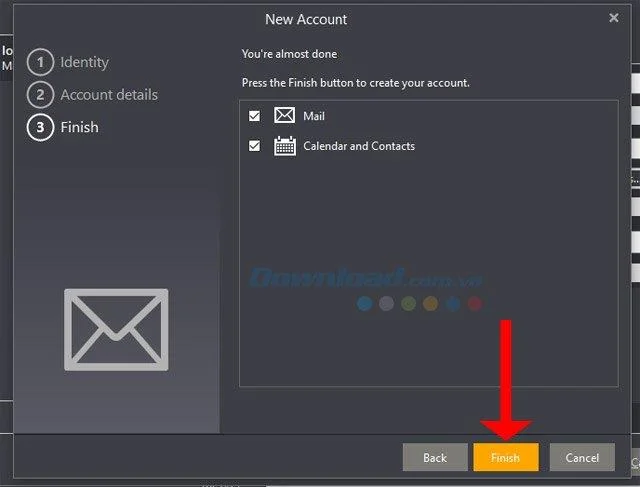Click the 'Calendar and Contacts' label
This screenshot has height=487, width=640.
tap(359, 146)
